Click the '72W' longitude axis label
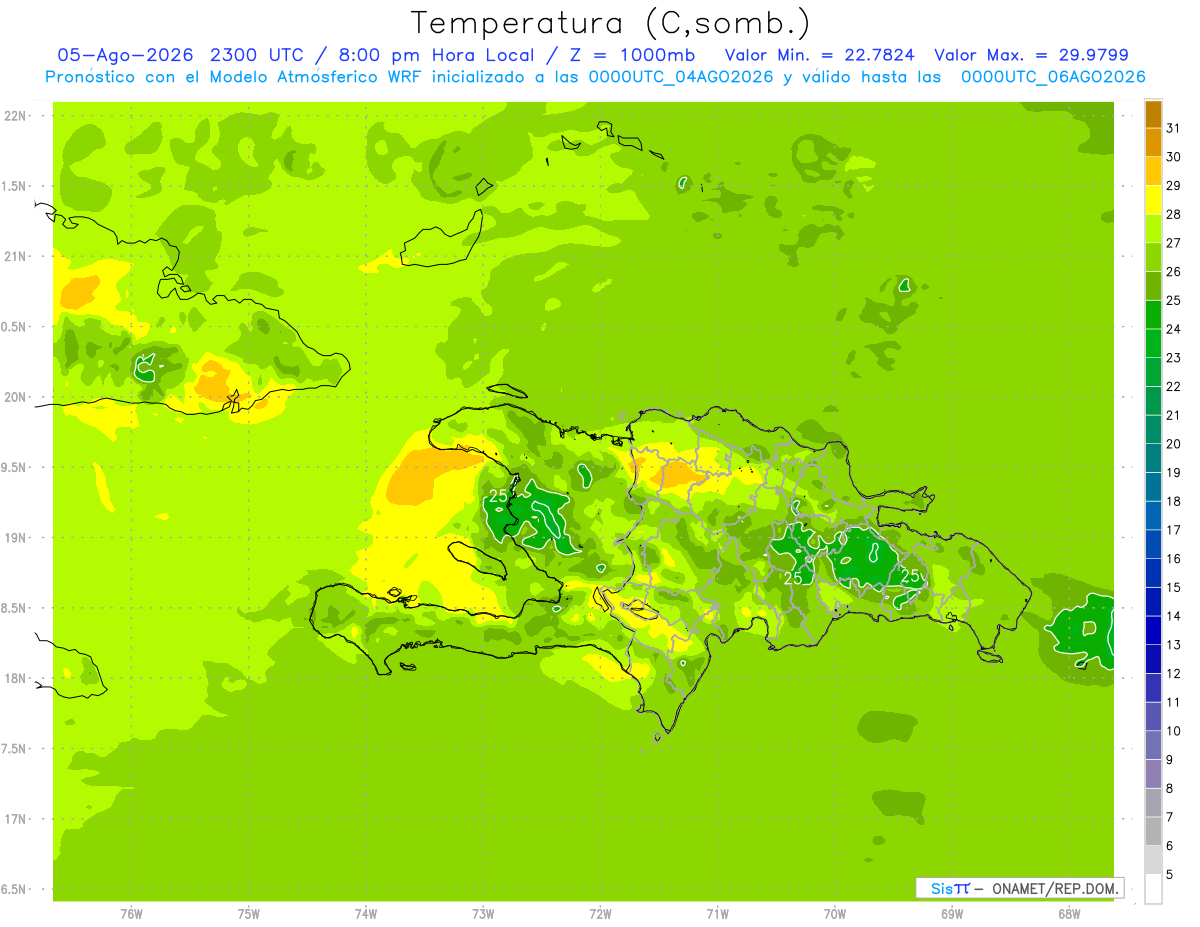The image size is (1200, 927). (600, 914)
